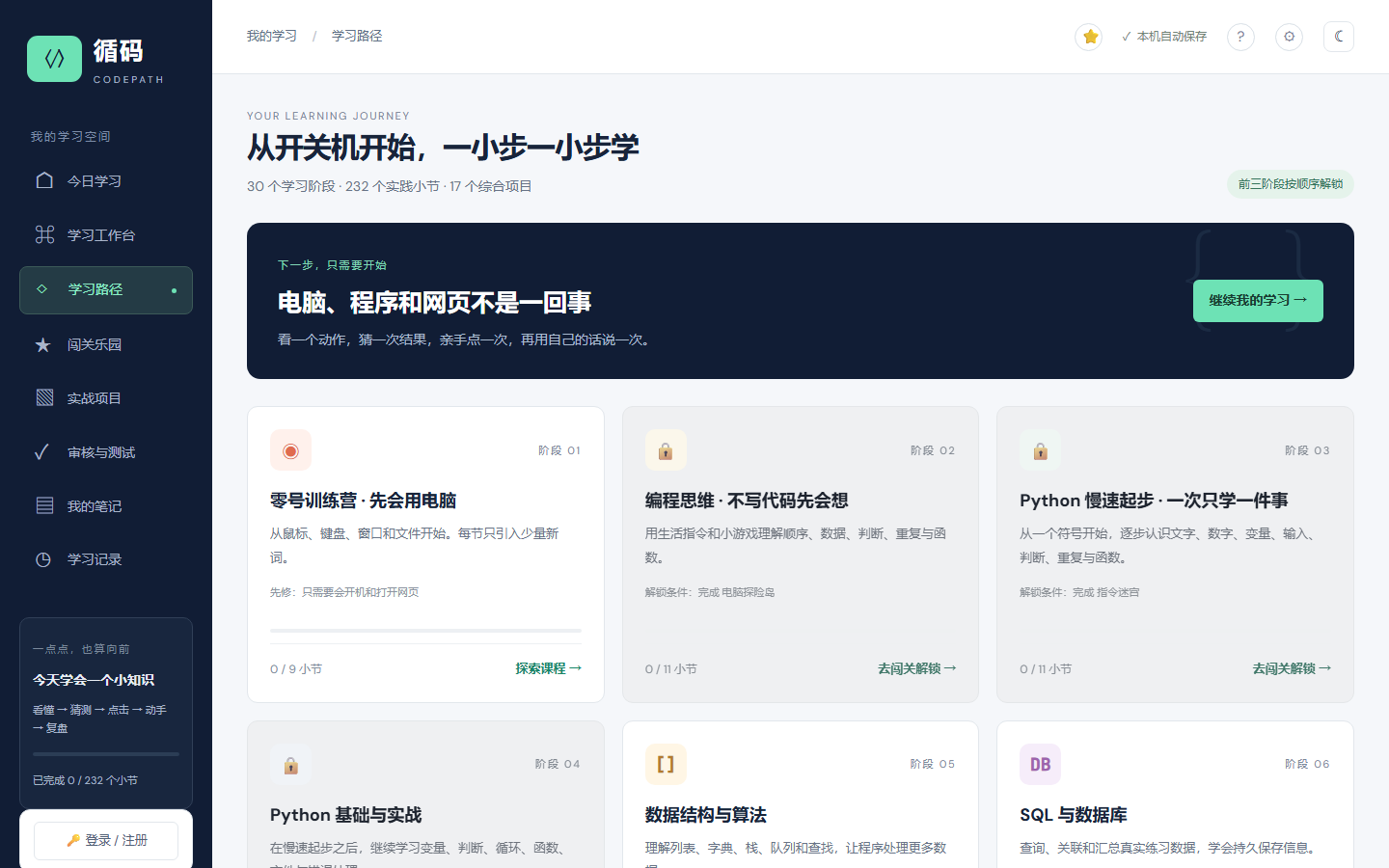Click 阶段 03 label

(1307, 450)
